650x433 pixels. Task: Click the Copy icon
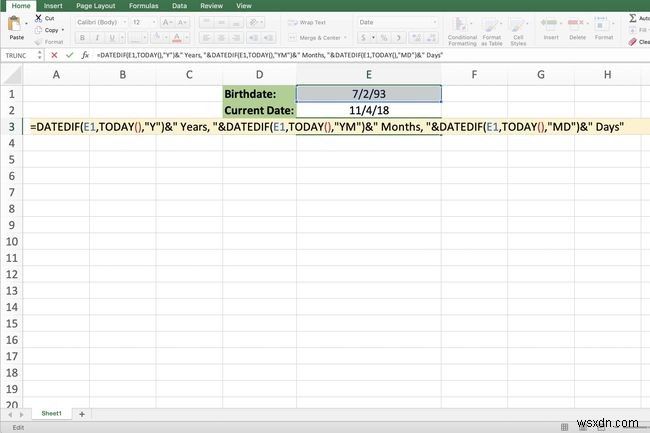pos(39,30)
